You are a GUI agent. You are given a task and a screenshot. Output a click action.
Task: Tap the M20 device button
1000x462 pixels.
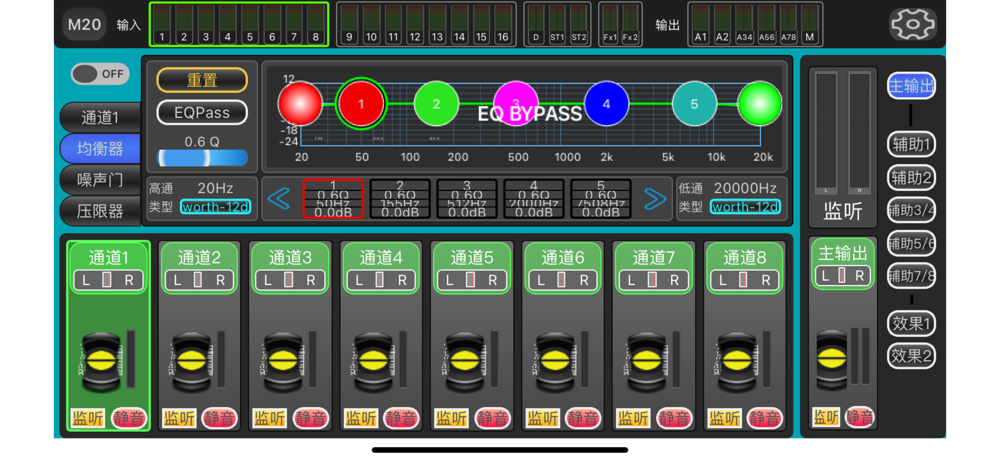coord(84,25)
